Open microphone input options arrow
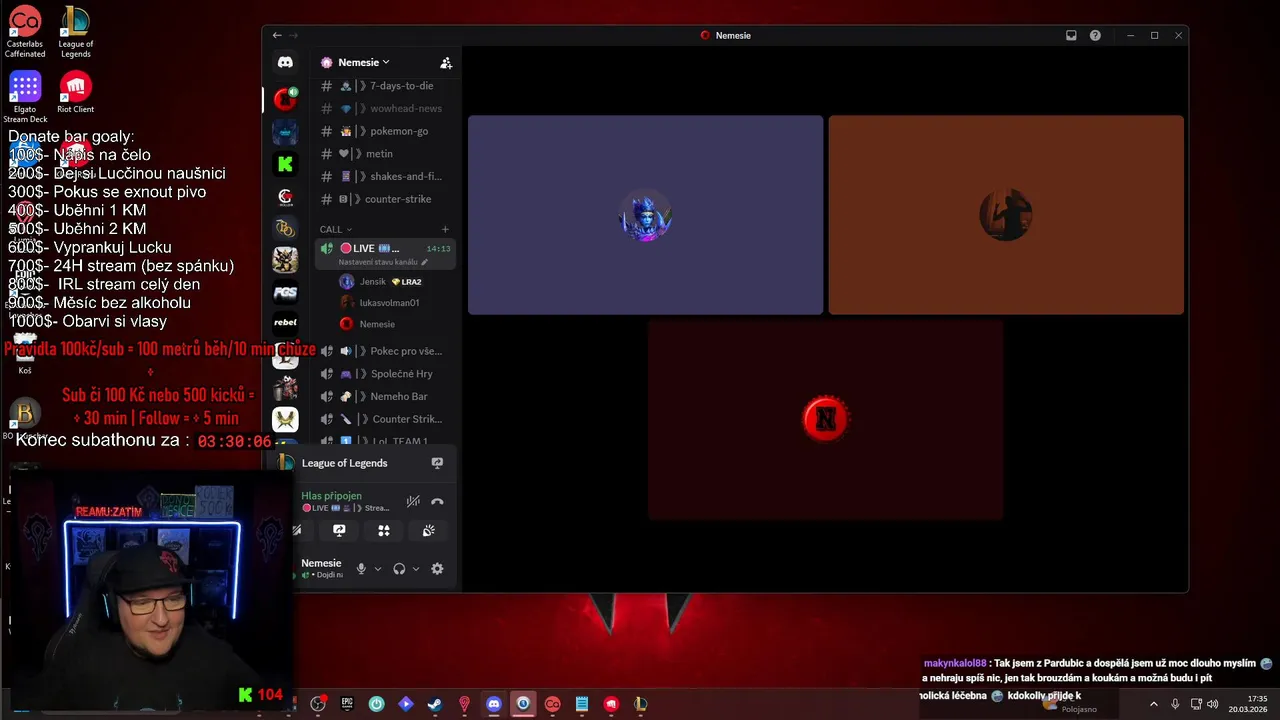Screen dimensions: 1280x720 [377, 568]
